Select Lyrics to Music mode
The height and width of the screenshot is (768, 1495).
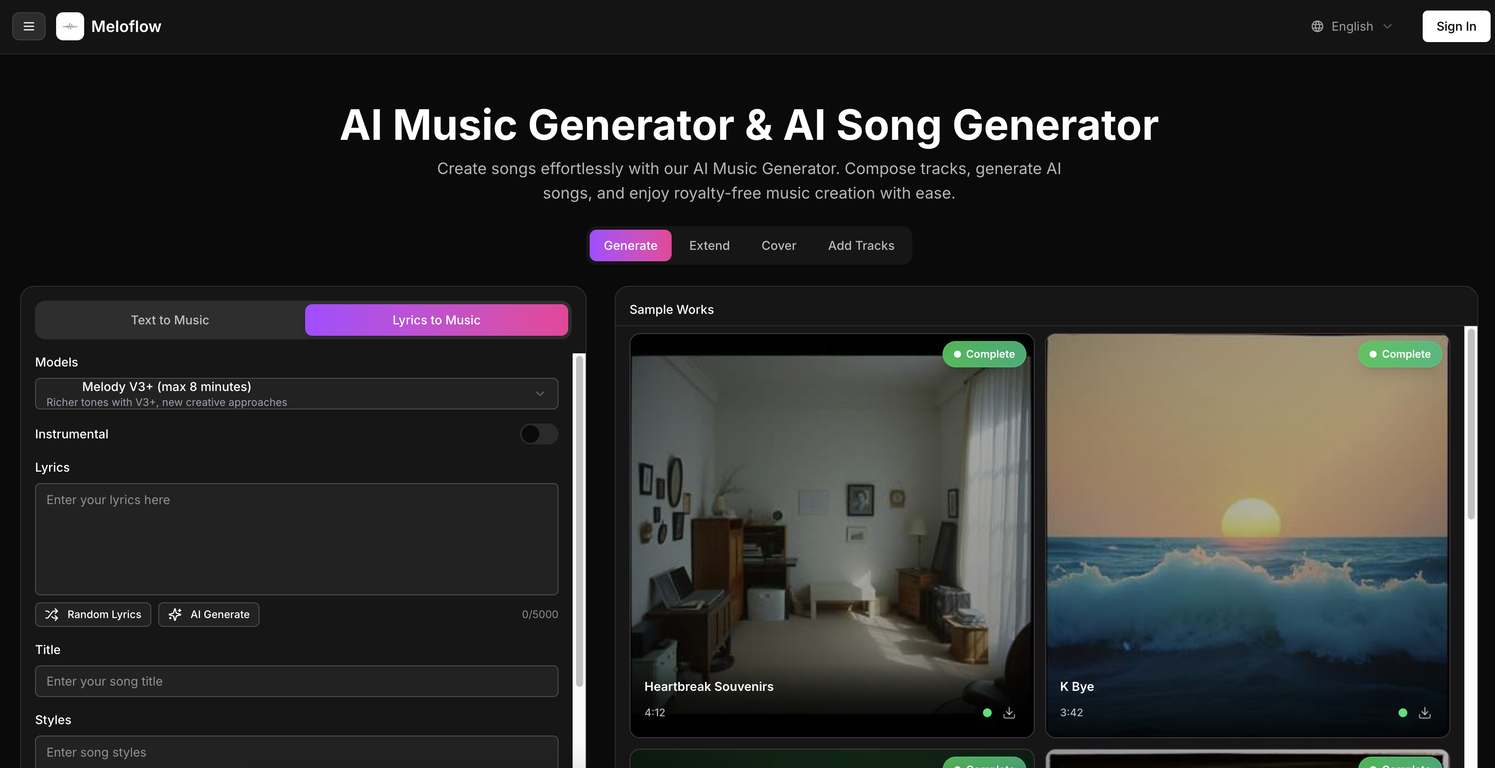pyautogui.click(x=436, y=320)
